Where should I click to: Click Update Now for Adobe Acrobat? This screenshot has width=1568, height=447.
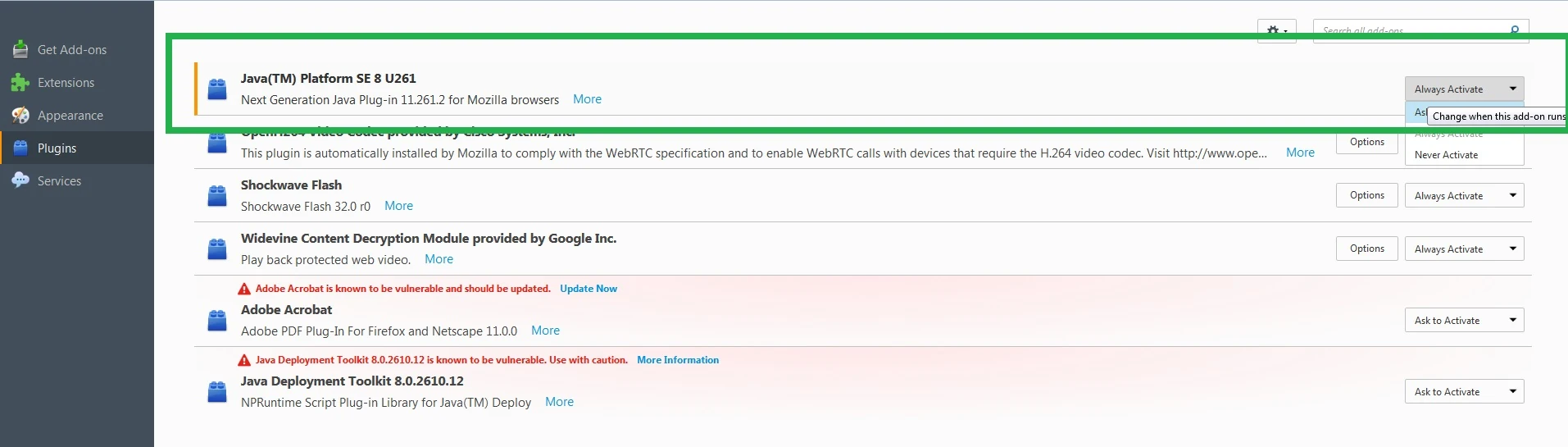click(589, 289)
